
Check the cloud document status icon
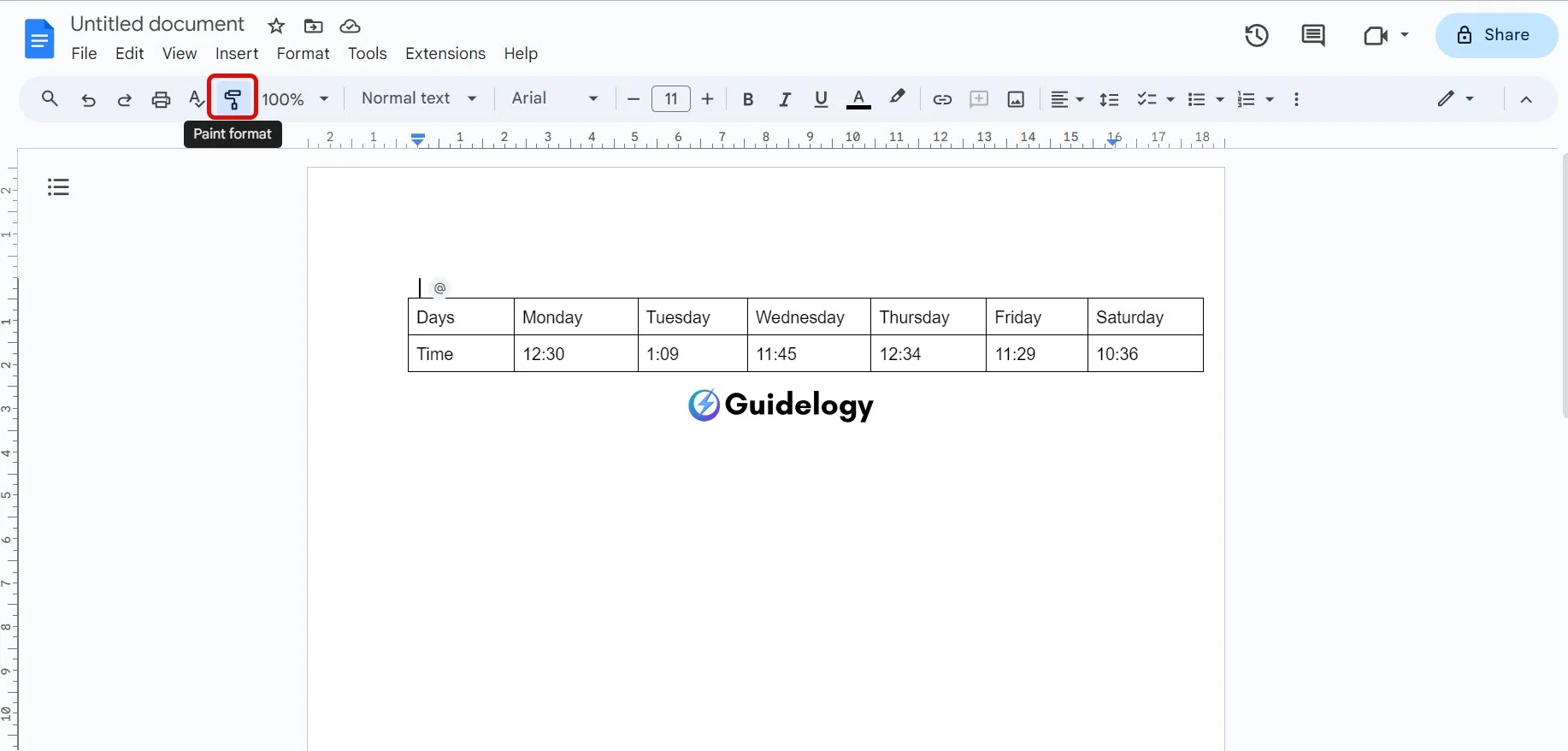click(x=351, y=26)
